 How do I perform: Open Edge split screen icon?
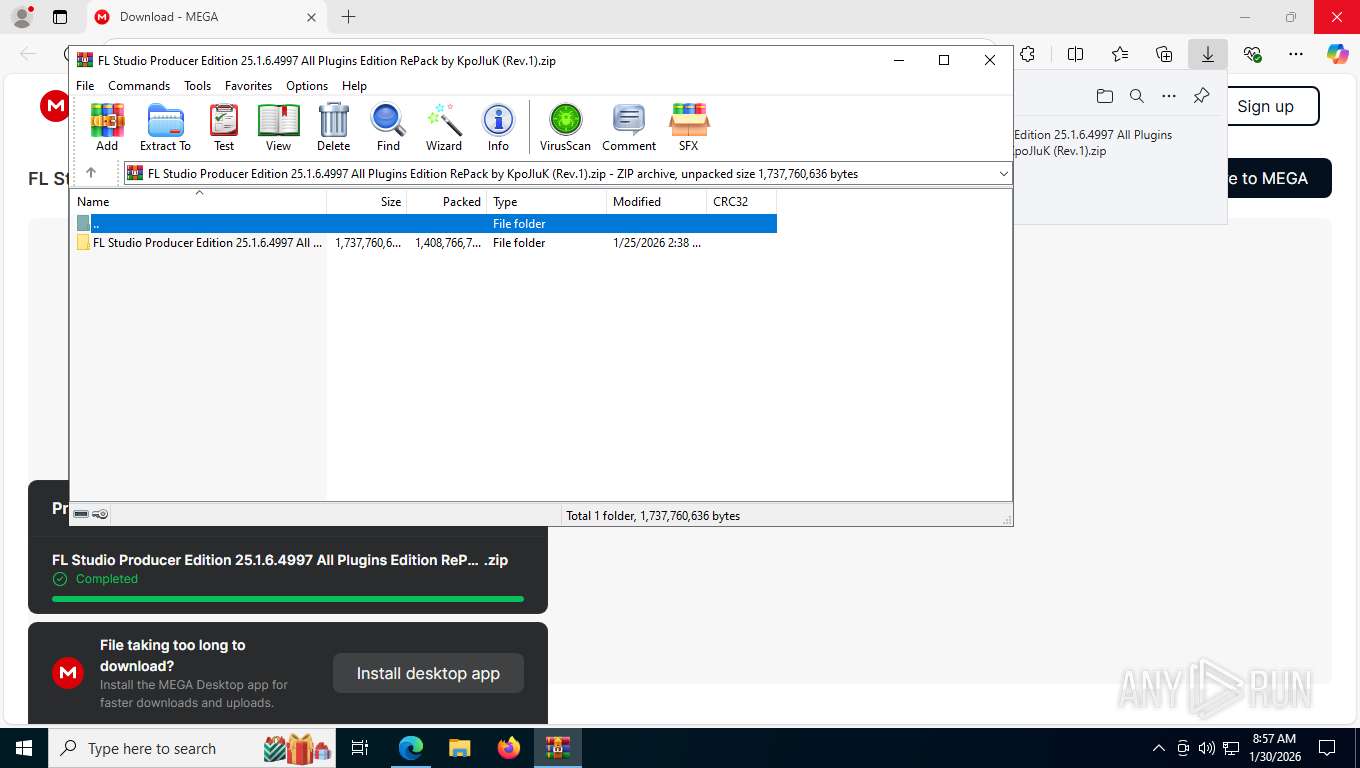1075,54
